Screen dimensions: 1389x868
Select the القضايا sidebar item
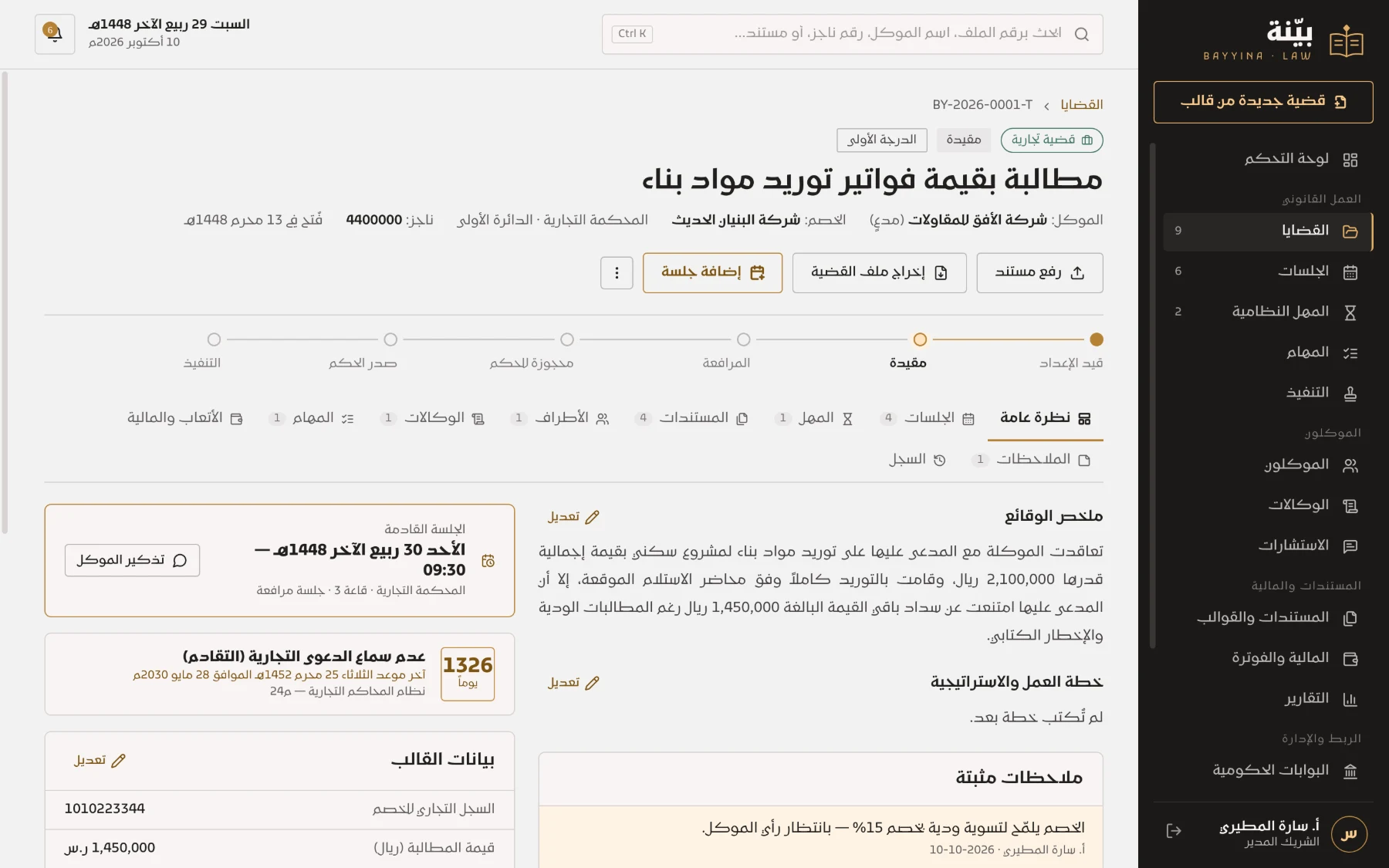1268,231
